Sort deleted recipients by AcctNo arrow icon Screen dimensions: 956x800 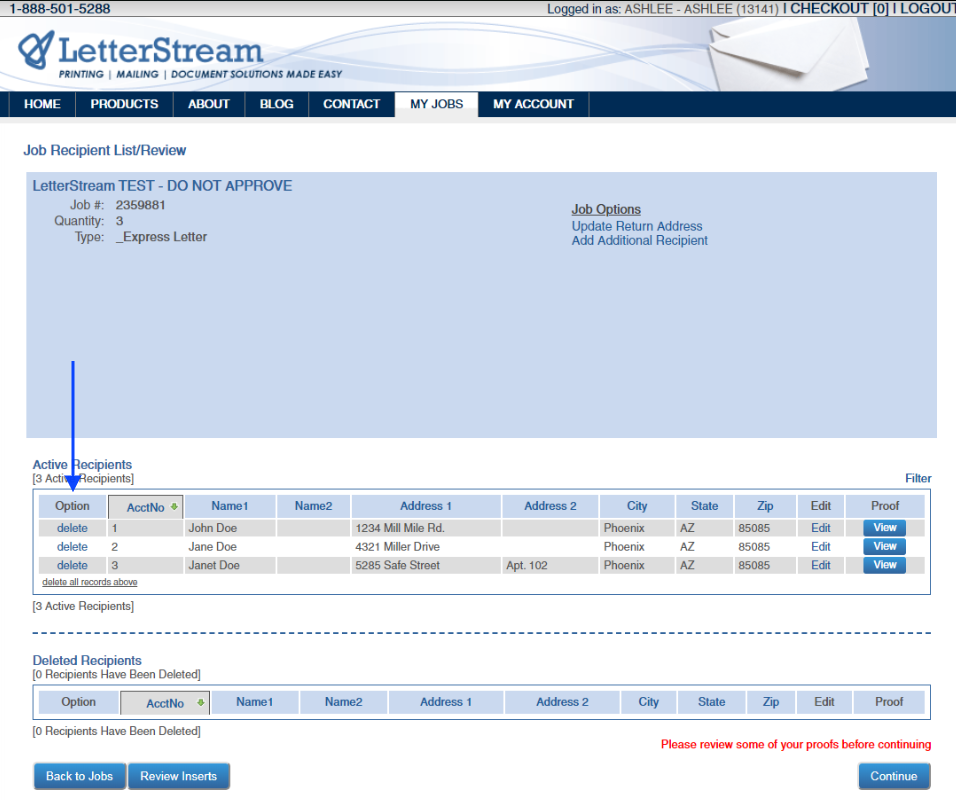200,703
